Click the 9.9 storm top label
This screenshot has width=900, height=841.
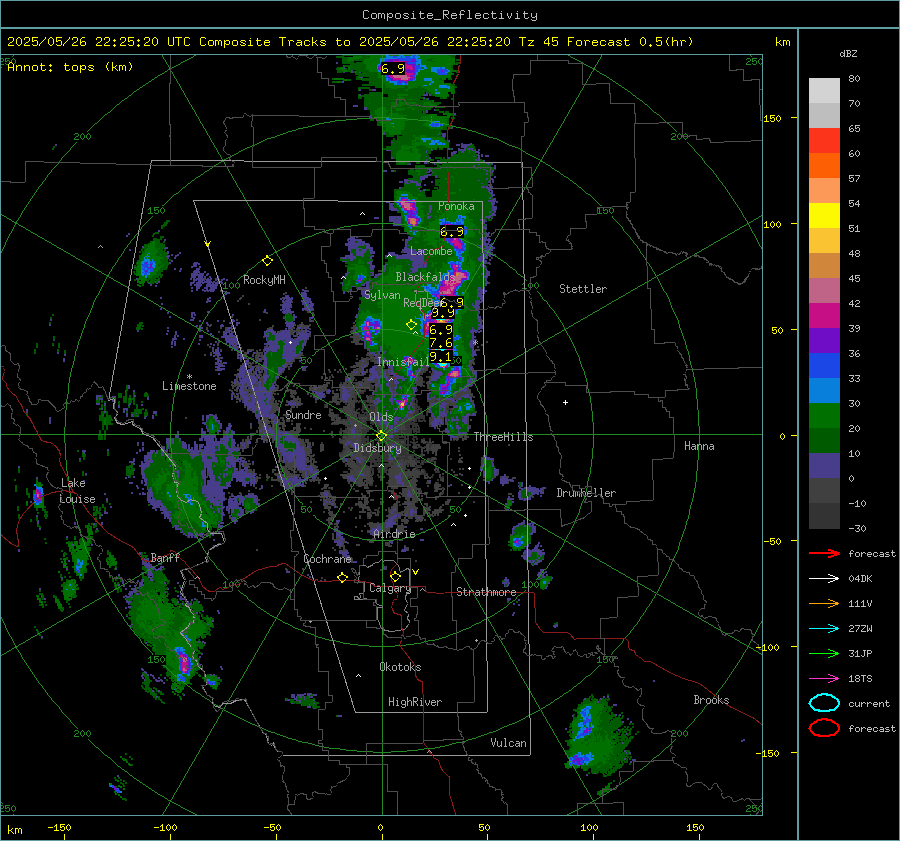(443, 312)
